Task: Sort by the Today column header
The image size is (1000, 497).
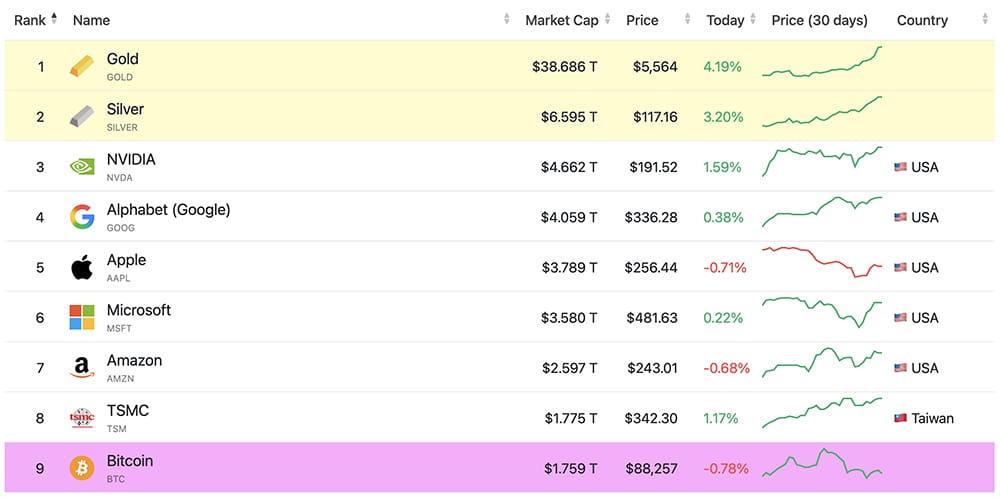Action: click(725, 20)
